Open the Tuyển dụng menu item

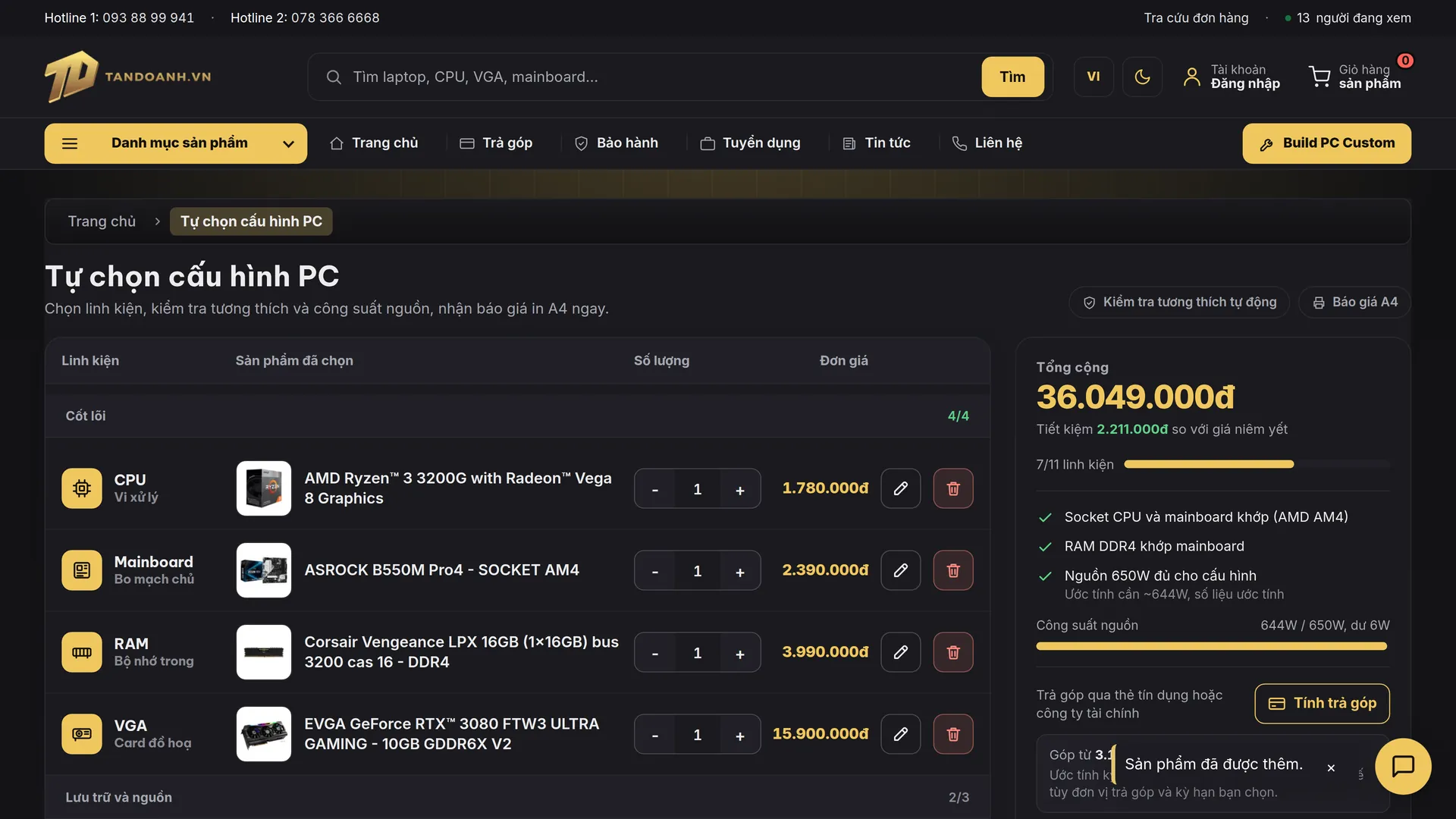(x=750, y=143)
